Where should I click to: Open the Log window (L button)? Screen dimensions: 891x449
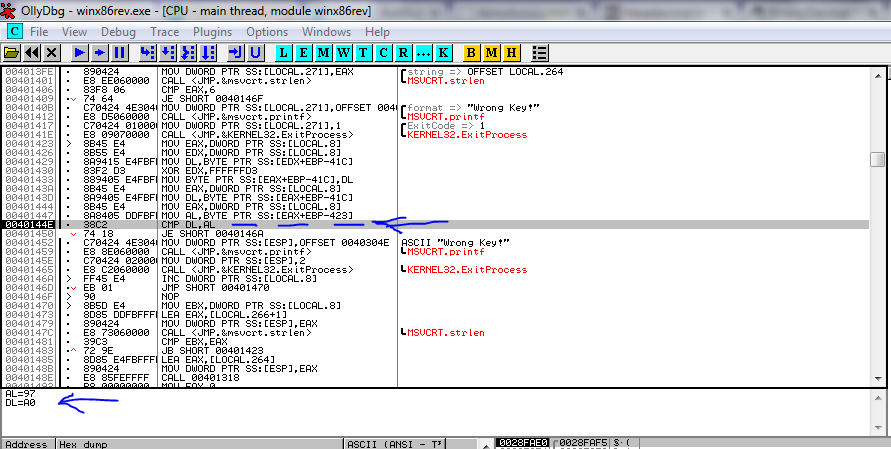point(284,53)
